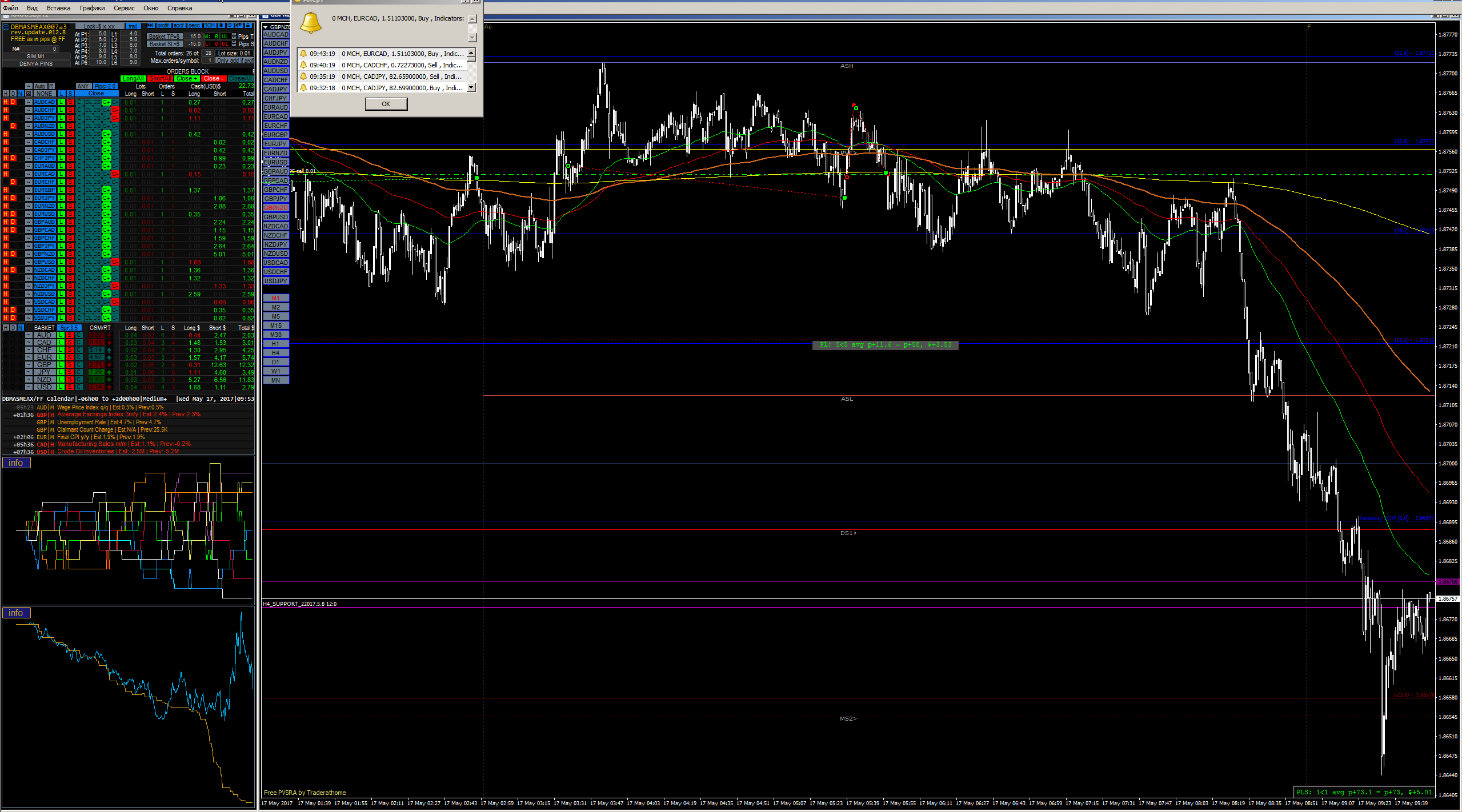1462x812 pixels.
Task: Click the large bell icon in the alert dialog
Action: 311,23
